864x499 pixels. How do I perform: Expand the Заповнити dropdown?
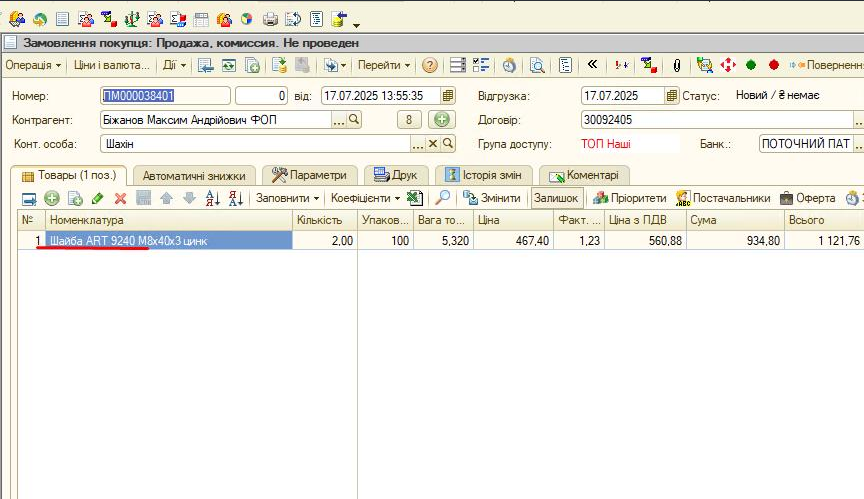tap(287, 198)
